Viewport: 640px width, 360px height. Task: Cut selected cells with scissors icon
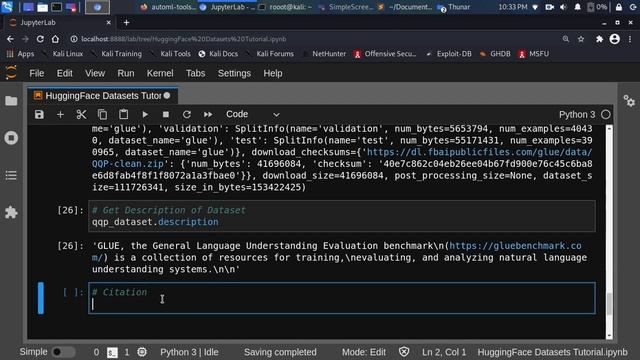pos(81,114)
